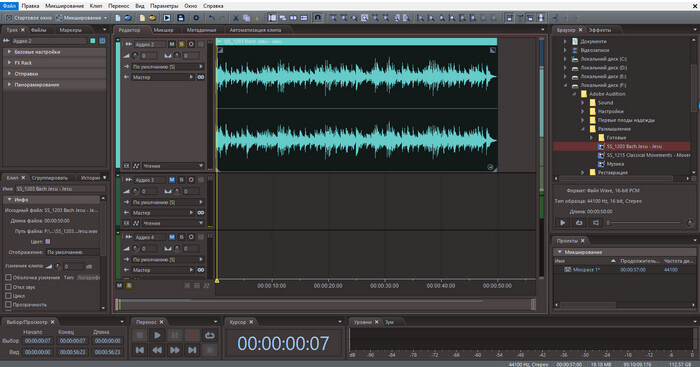Open the Файлы tab in the left panel

[x=38, y=30]
